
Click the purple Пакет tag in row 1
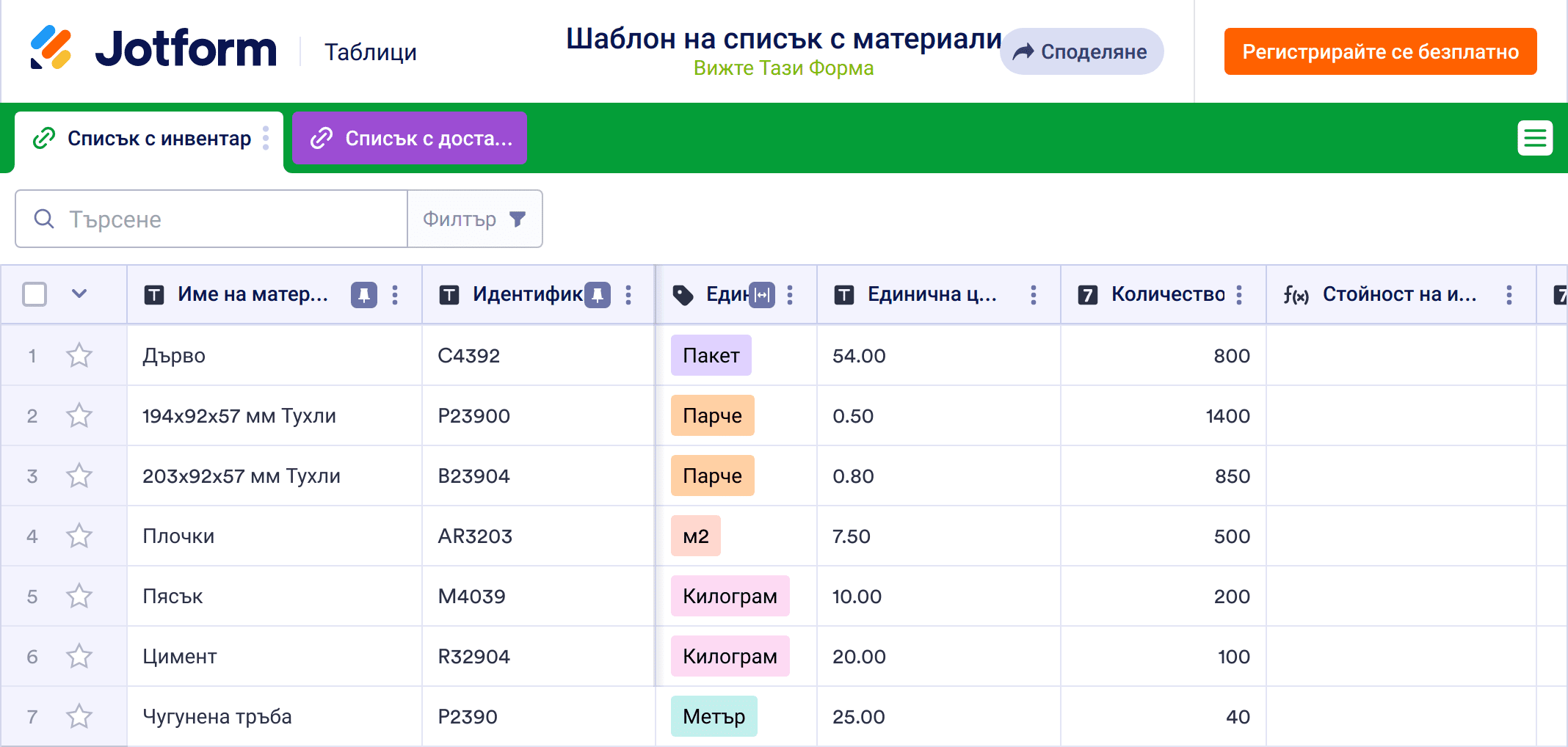pyautogui.click(x=711, y=356)
